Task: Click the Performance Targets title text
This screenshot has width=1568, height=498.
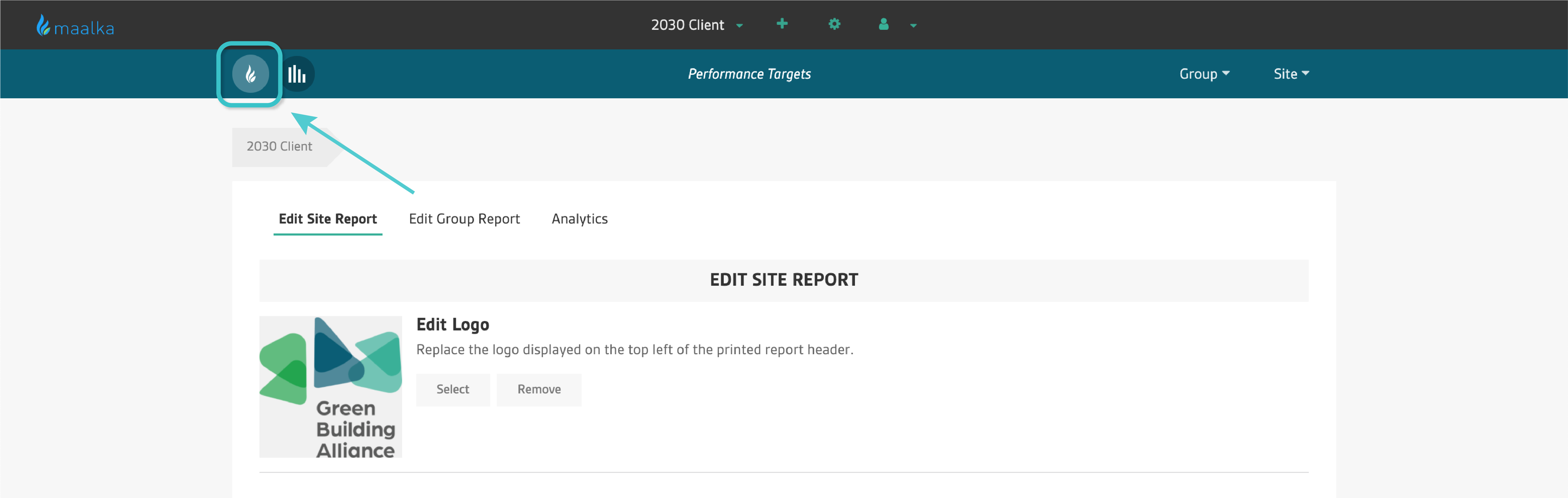Action: (x=749, y=74)
